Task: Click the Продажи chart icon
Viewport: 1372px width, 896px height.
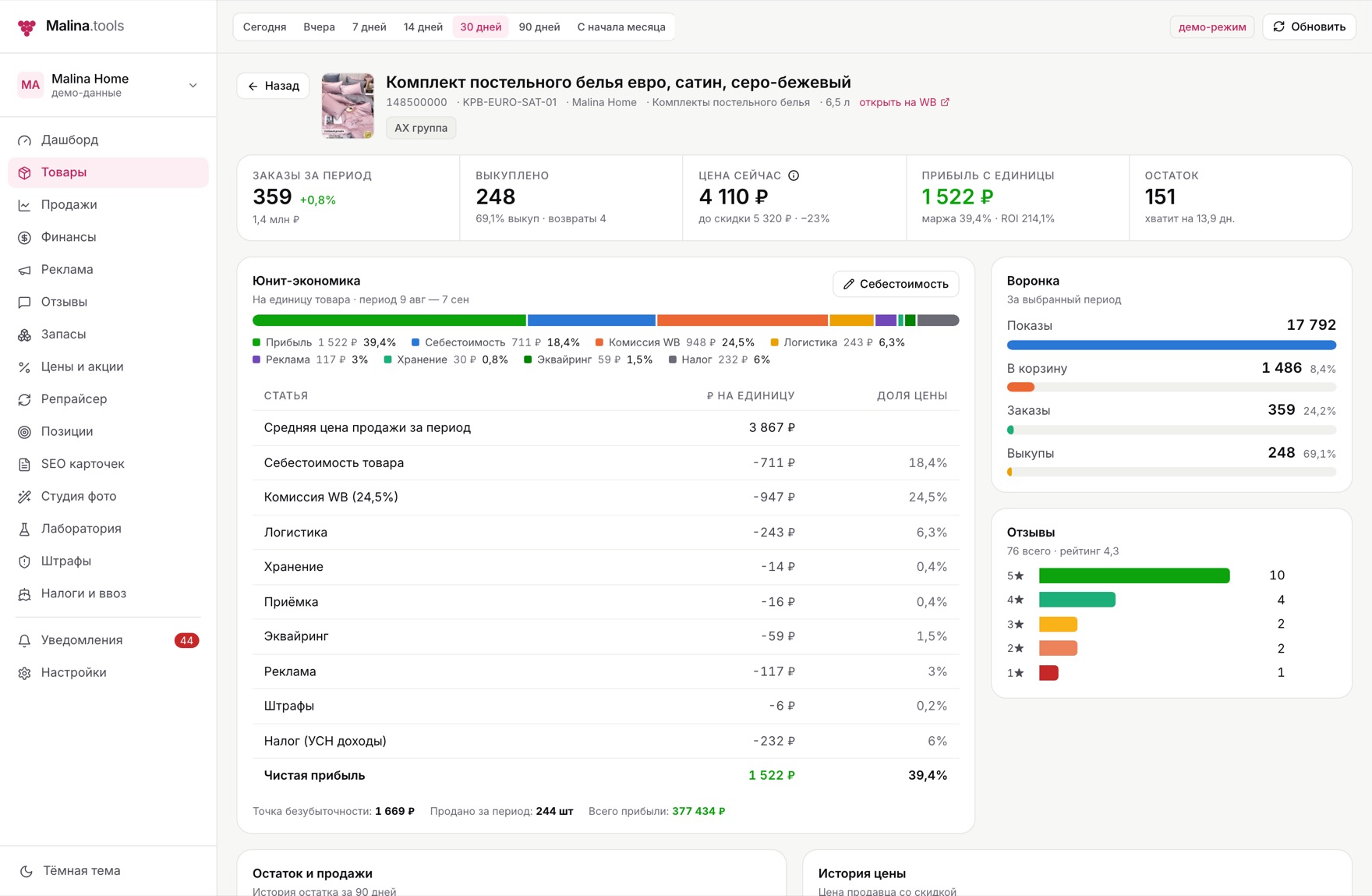Action: pos(25,205)
